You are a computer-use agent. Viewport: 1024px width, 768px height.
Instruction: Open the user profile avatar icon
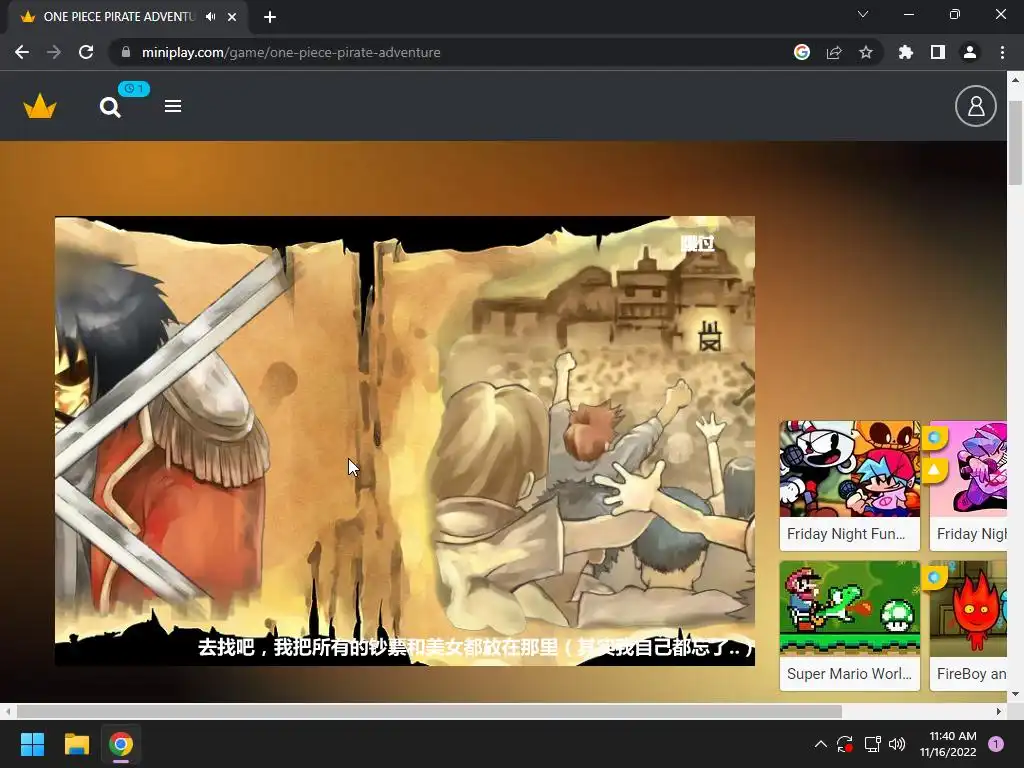click(x=975, y=106)
